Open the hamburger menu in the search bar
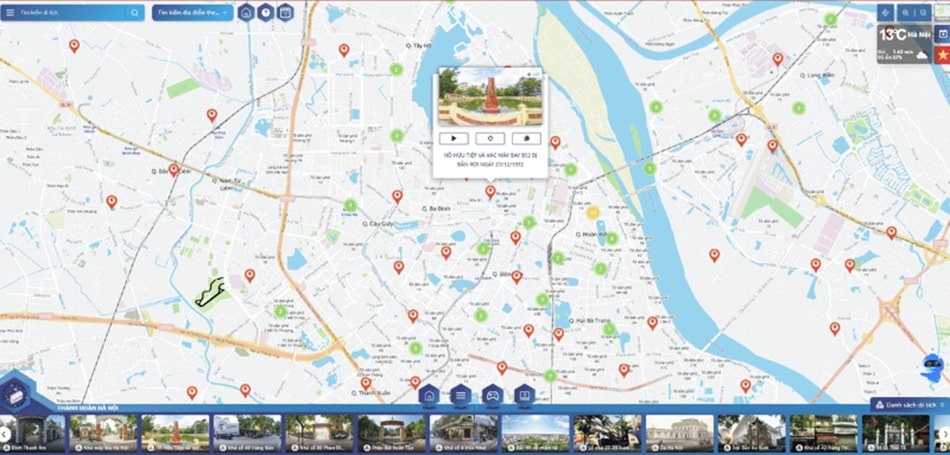The height and width of the screenshot is (455, 950). tap(10, 13)
